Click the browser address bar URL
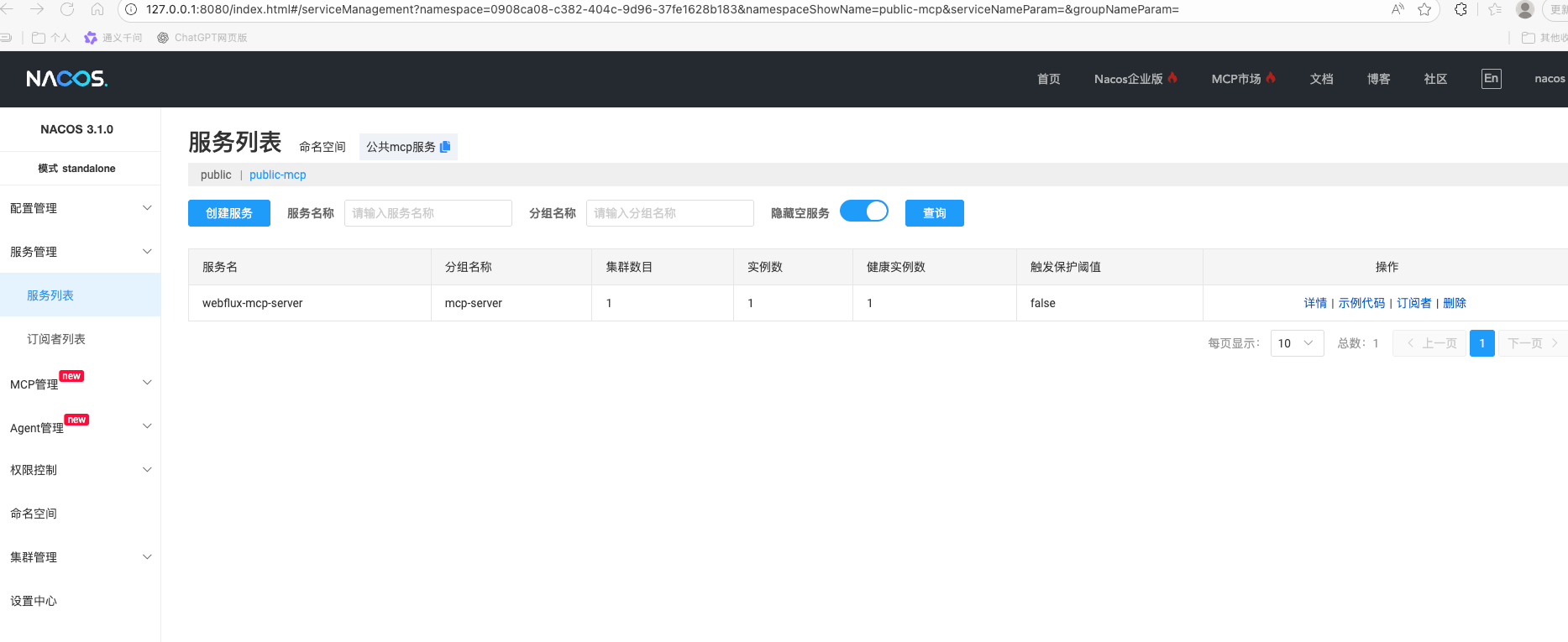Image resolution: width=1568 pixels, height=642 pixels. (663, 9)
